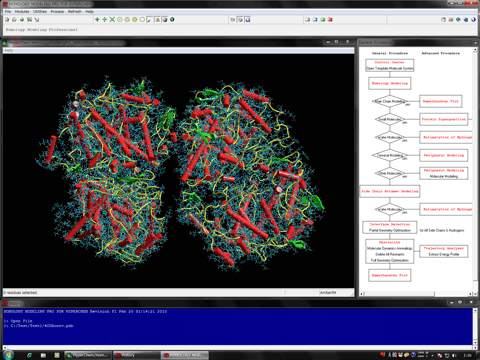Click the white folder toolbar icon
This screenshot has height=360, width=480.
(x=307, y=20)
